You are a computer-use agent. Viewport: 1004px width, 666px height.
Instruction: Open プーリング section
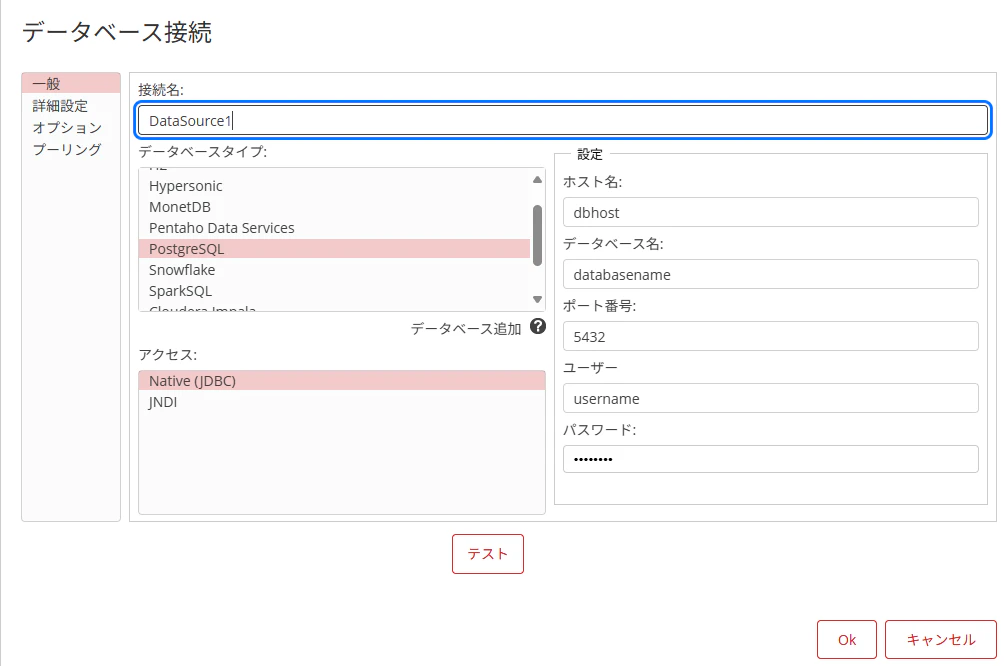67,149
